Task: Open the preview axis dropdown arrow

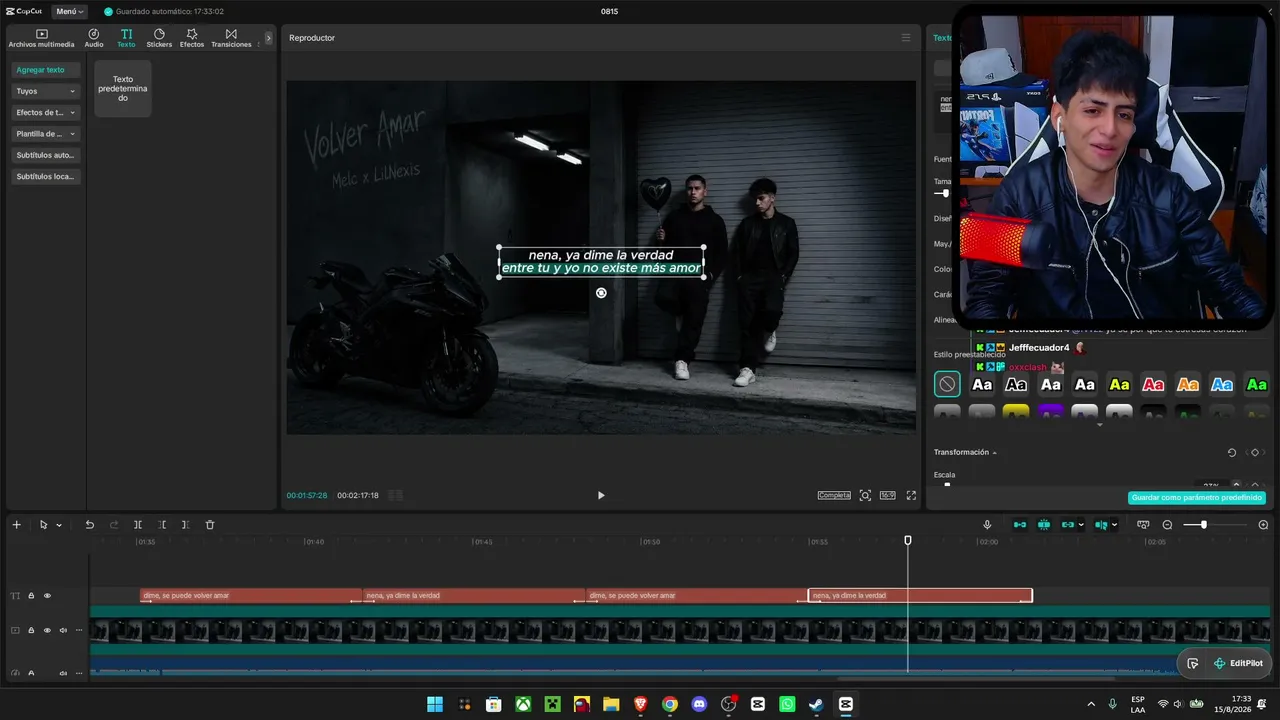Action: click(x=1114, y=525)
